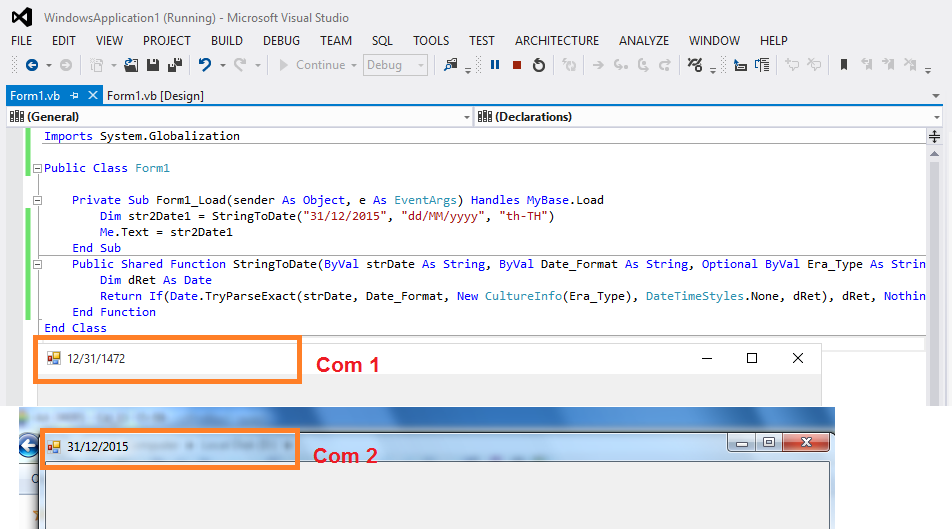Collapse the Public Class Form1 region

click(x=37, y=168)
